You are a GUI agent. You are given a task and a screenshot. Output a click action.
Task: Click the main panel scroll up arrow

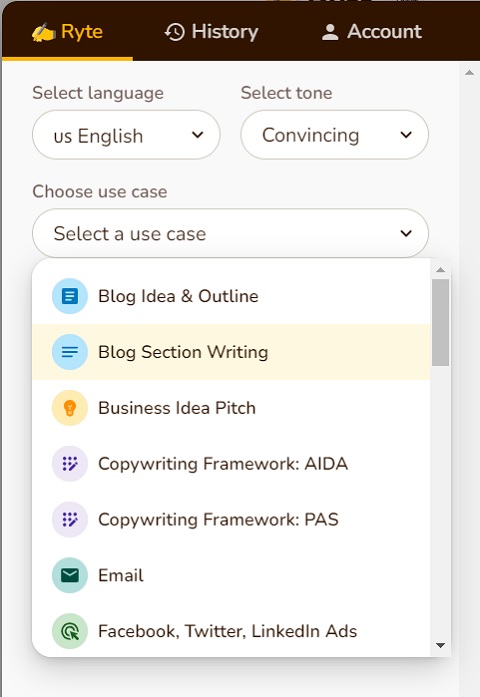[x=469, y=72]
